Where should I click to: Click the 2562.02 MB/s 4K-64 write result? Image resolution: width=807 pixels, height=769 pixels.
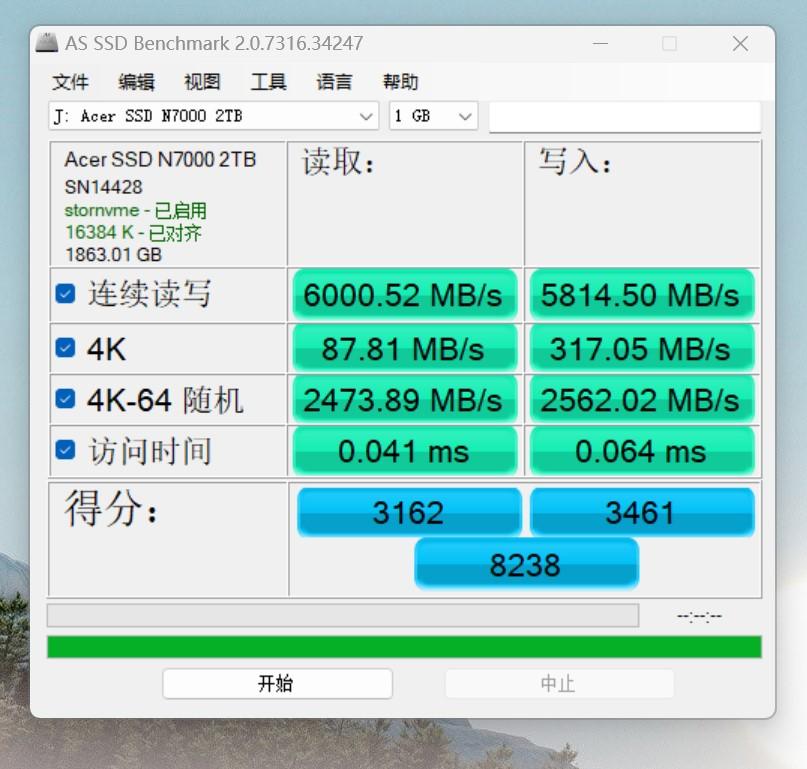(642, 399)
